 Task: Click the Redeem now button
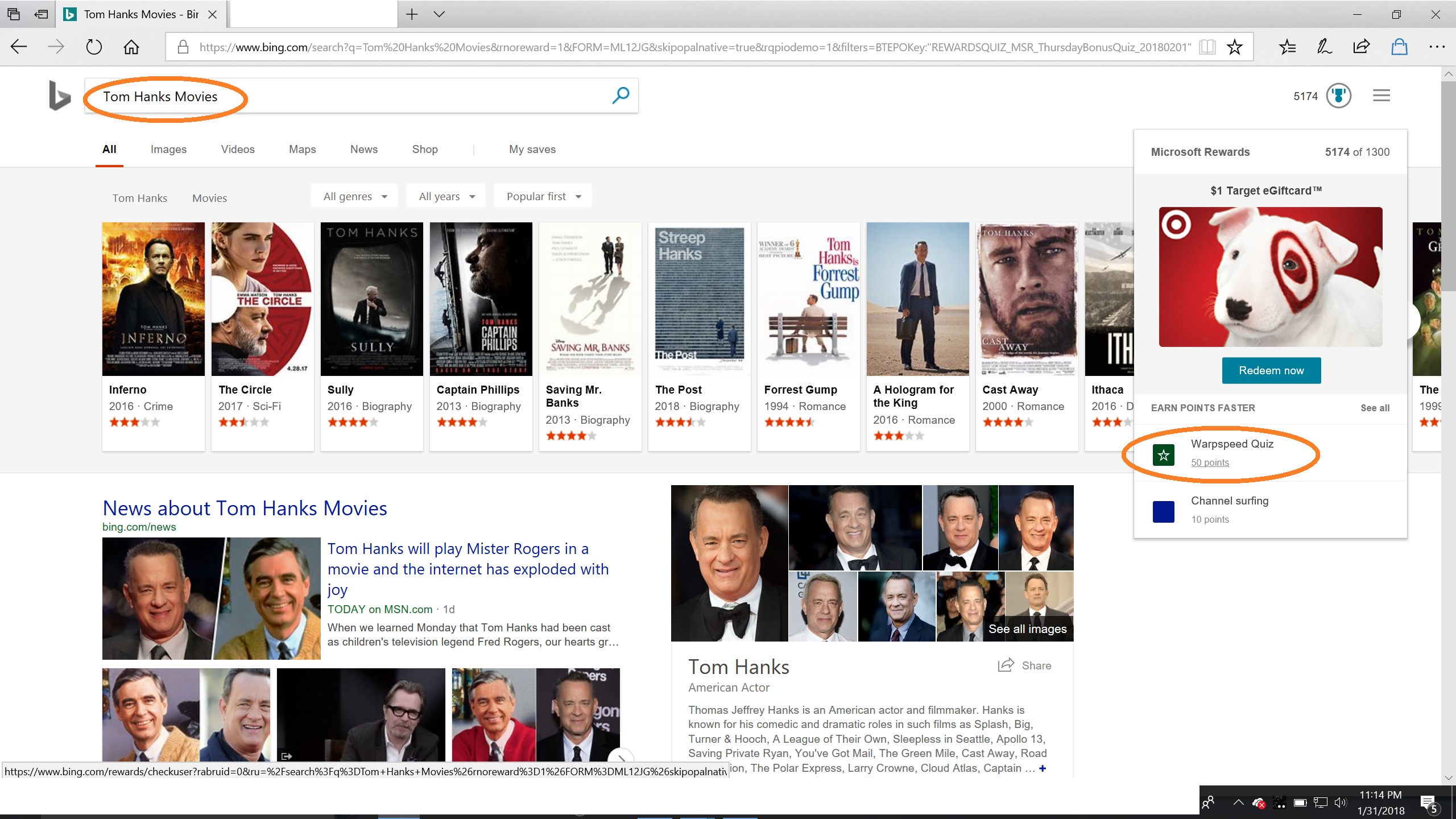1271,370
